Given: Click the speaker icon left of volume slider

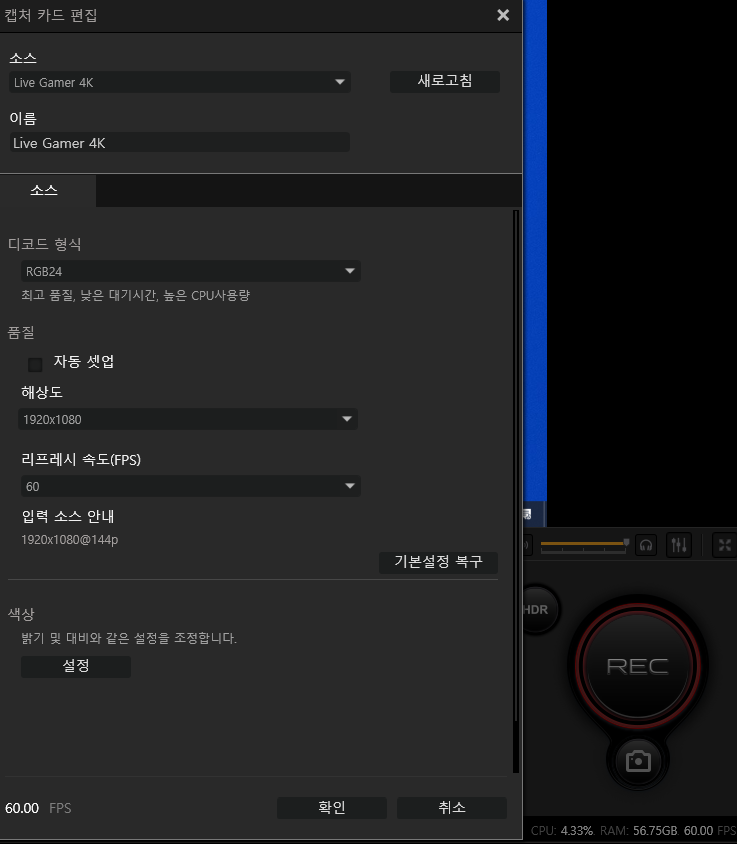Looking at the screenshot, I should [527, 545].
